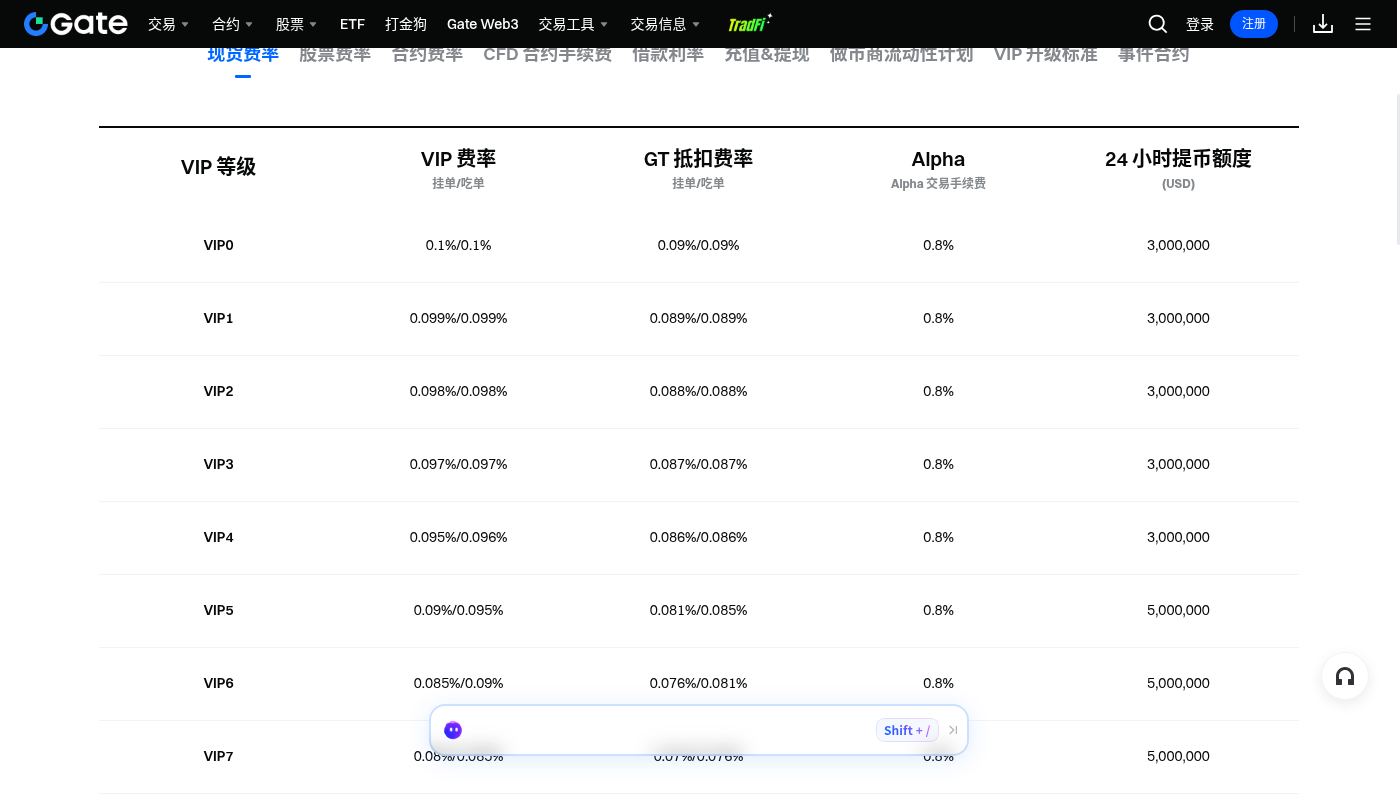The image size is (1400, 800).
Task: Click the 0.089%/0.089% GT fee cell
Action: point(698,318)
